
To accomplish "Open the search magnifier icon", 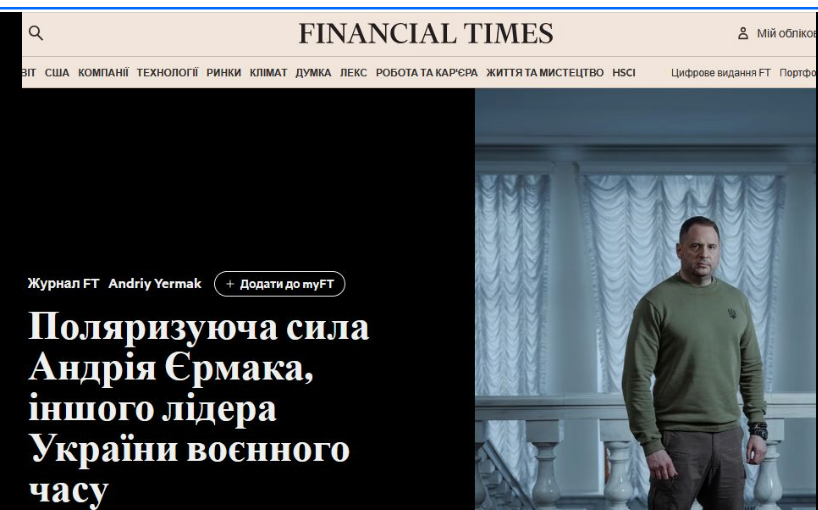I will click(35, 33).
